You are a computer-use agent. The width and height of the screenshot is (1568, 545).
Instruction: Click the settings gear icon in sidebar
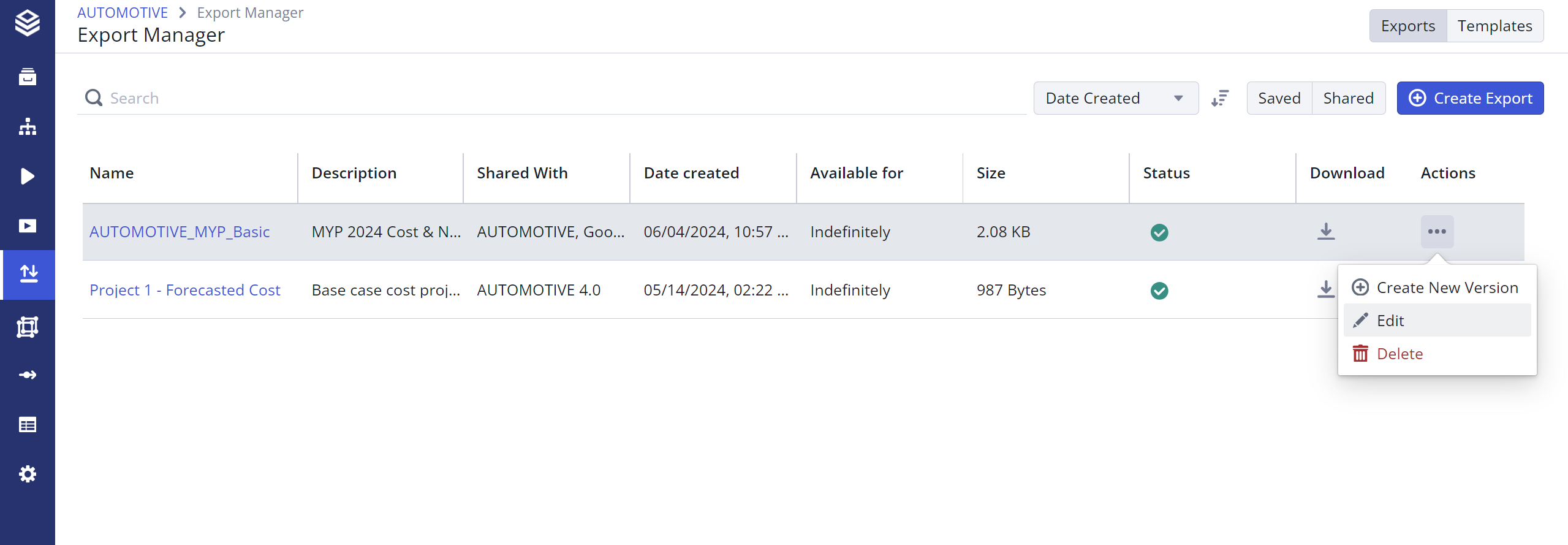28,474
